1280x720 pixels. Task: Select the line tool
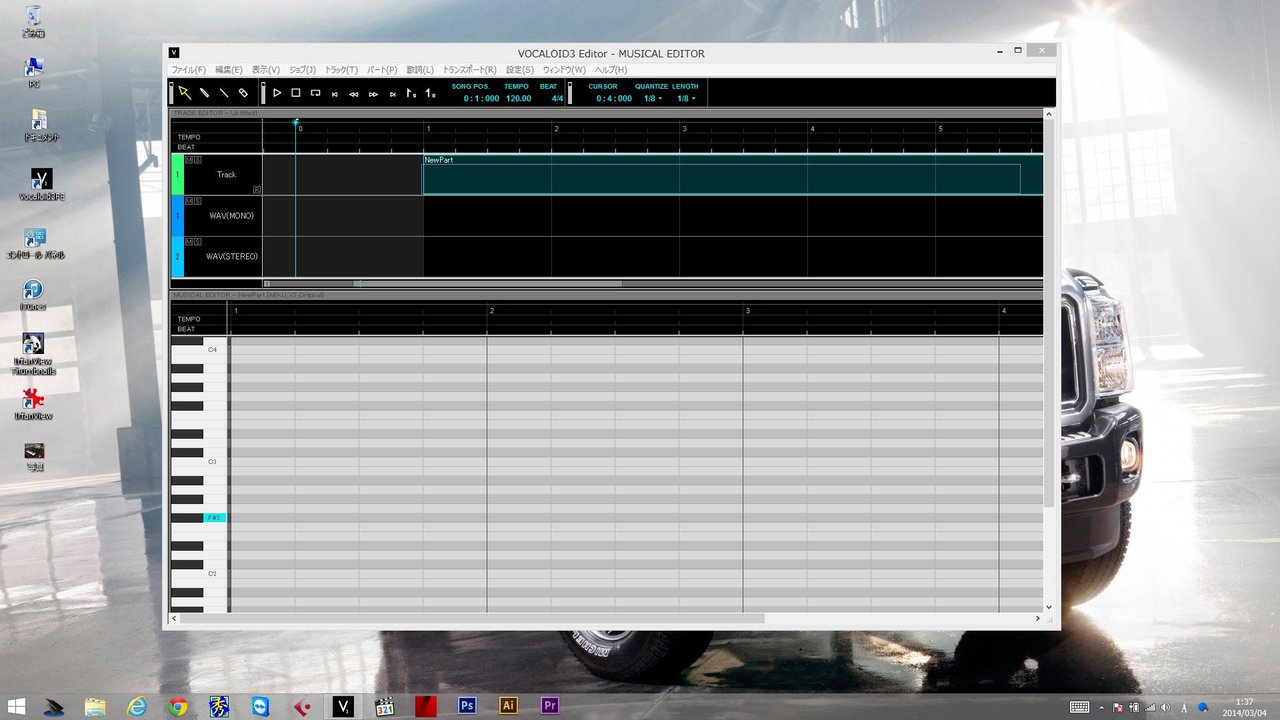coord(224,93)
